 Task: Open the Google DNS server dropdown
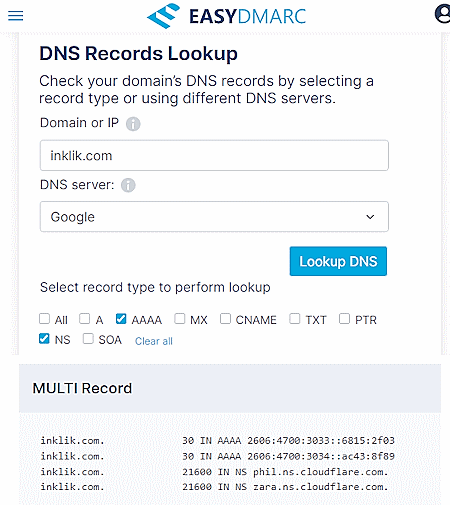pyautogui.click(x=214, y=217)
